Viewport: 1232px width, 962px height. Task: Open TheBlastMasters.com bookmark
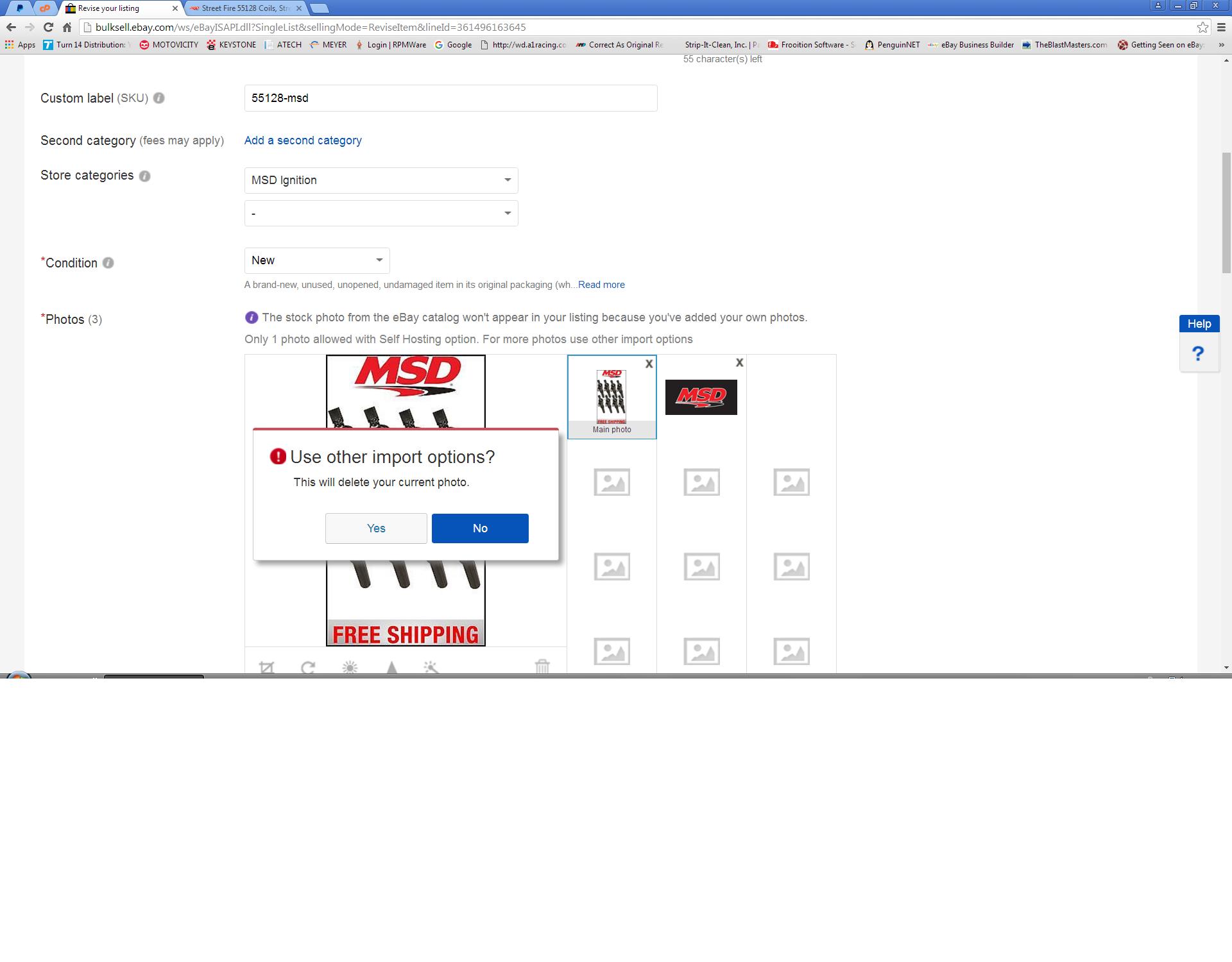[1065, 45]
